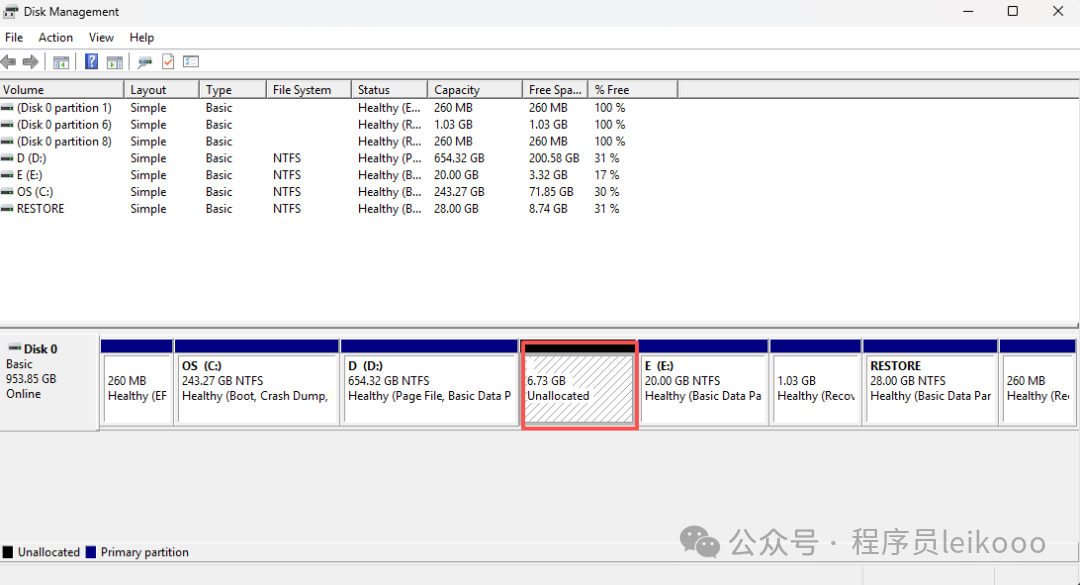Select the OS (C:) row in volume list
Screen dimensions: 1080x585
pos(35,192)
